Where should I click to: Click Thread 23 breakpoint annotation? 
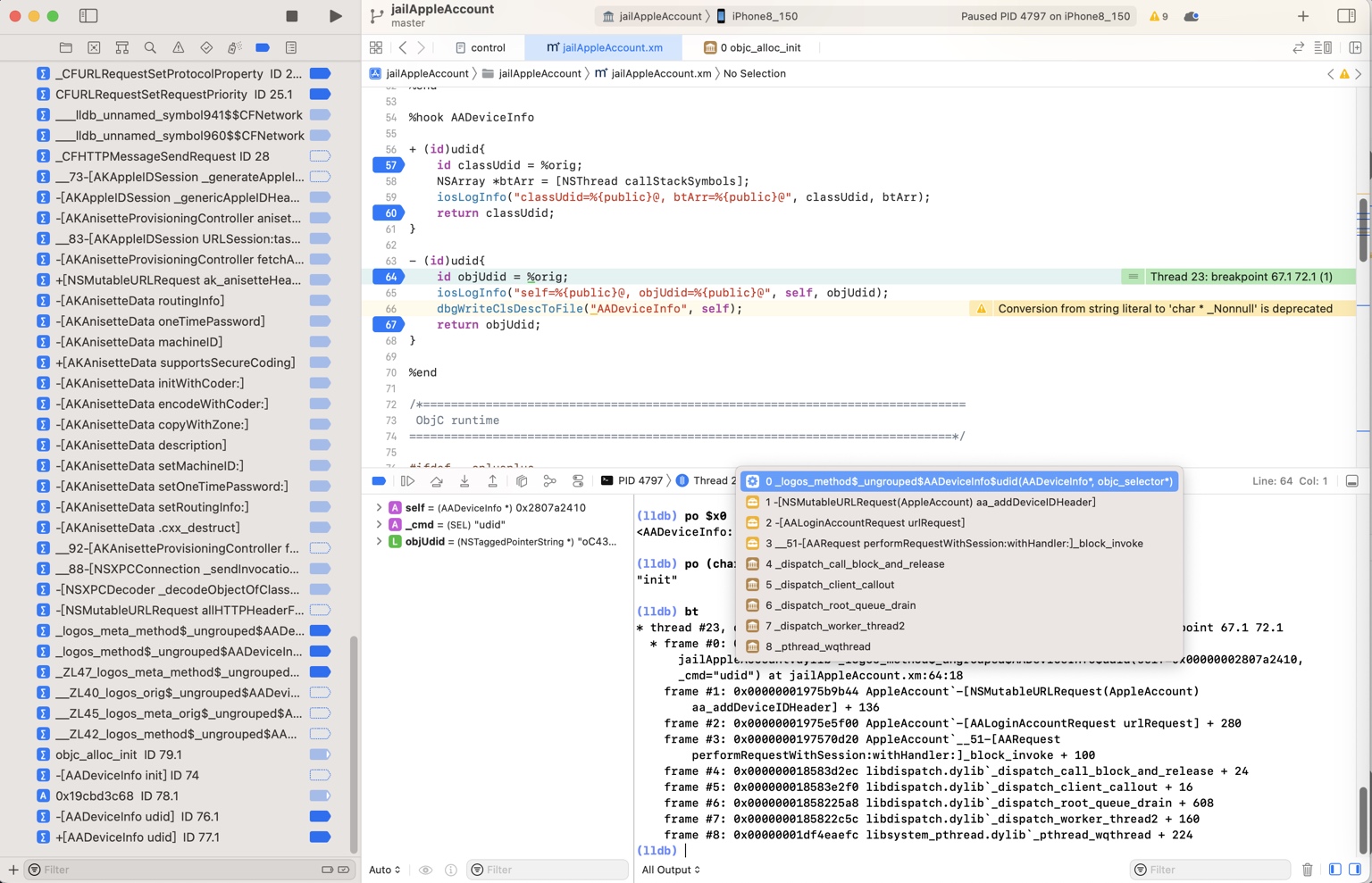(1239, 277)
